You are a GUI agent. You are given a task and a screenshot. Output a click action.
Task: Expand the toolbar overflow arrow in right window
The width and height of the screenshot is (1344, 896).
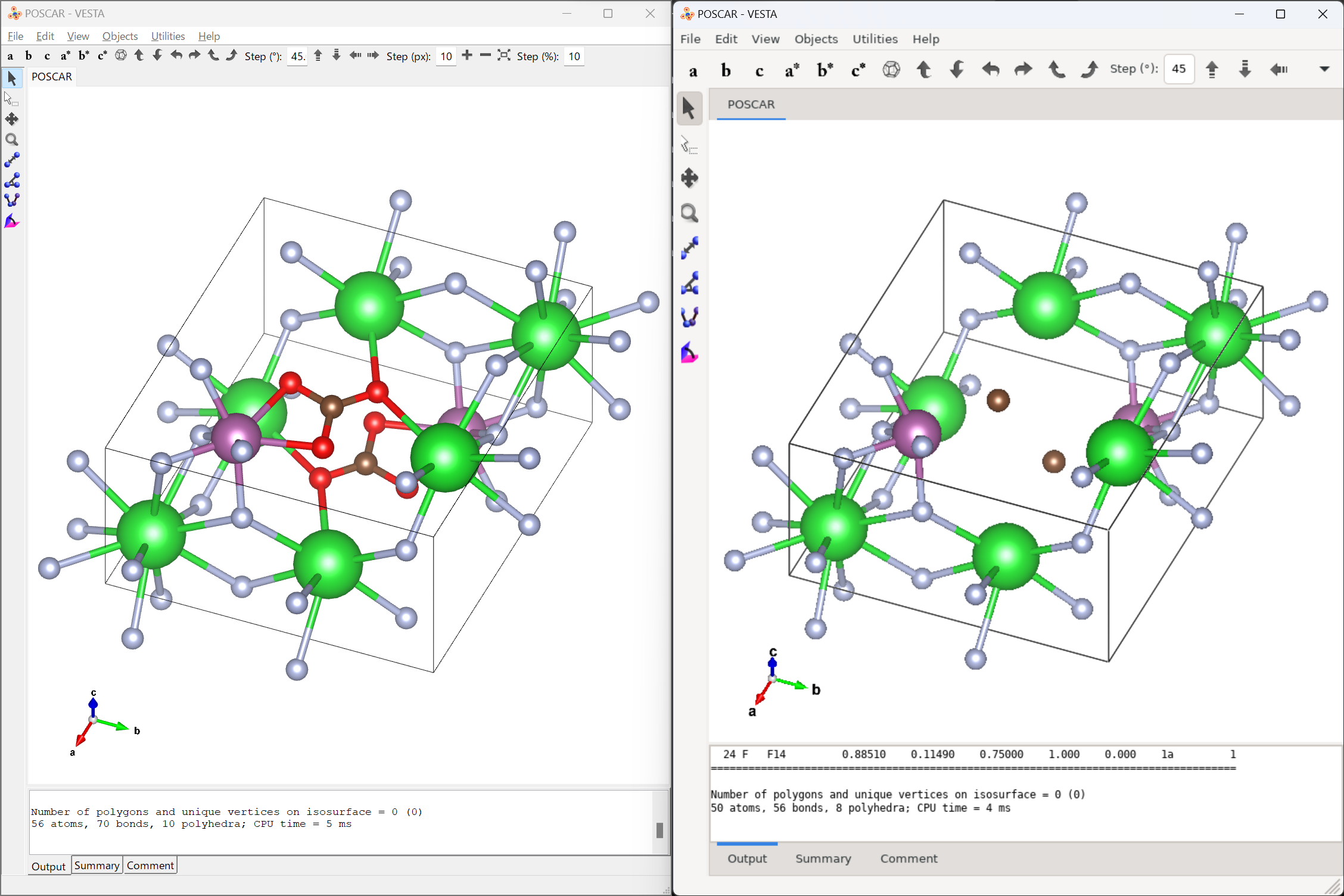tap(1324, 69)
